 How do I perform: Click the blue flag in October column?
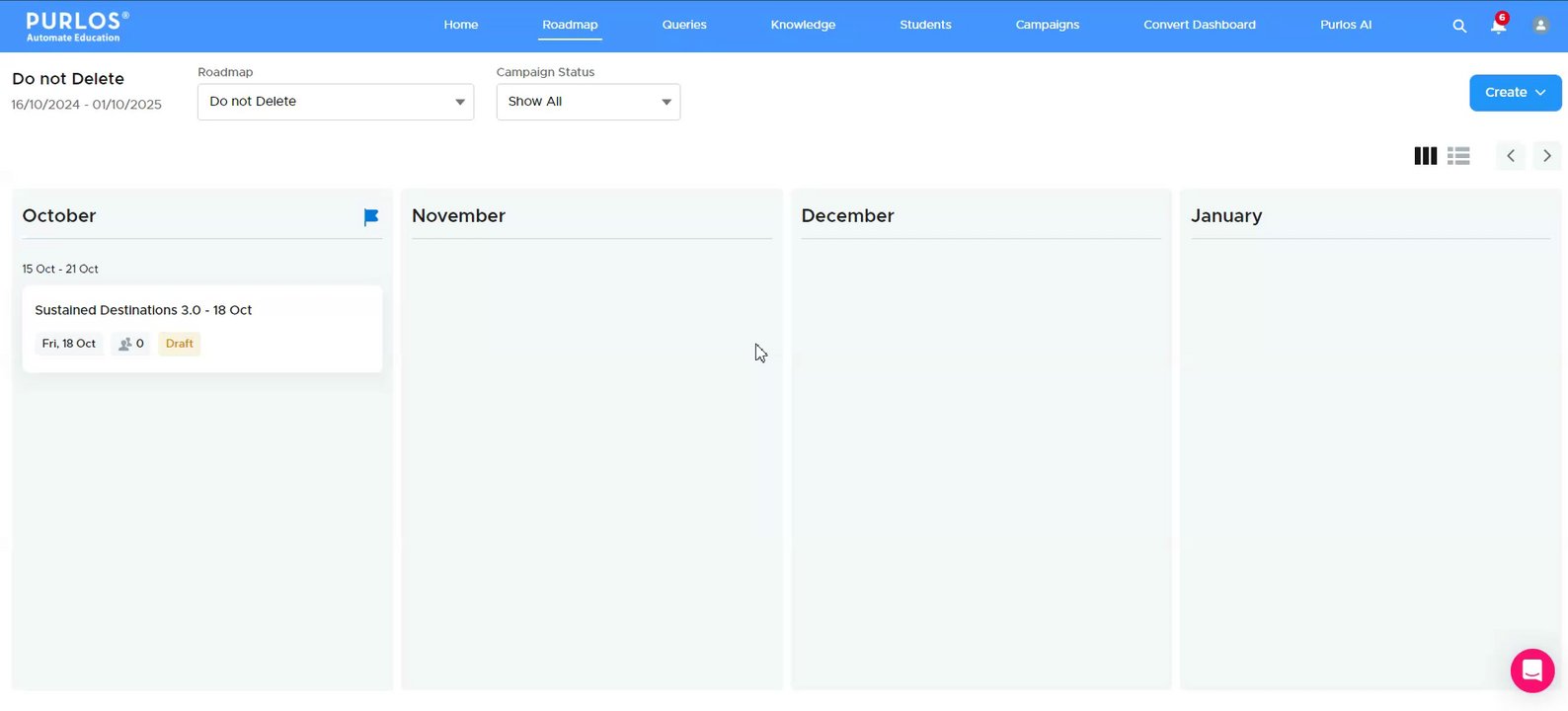[x=371, y=217]
